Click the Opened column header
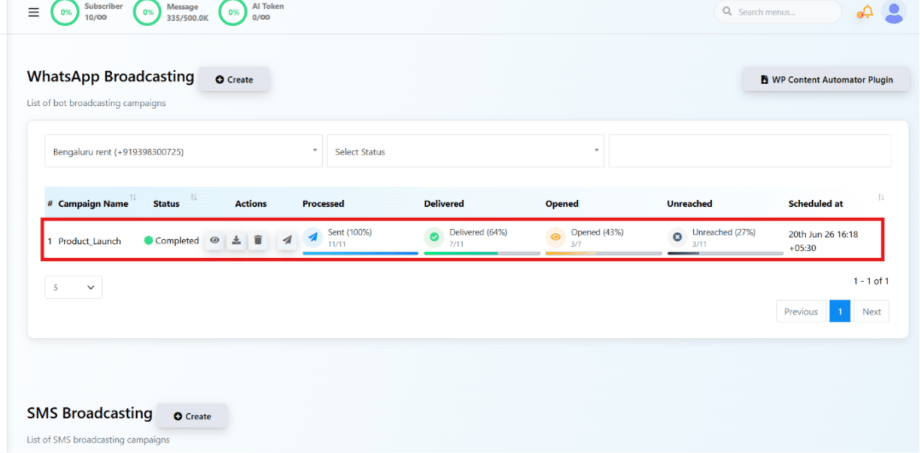920x453 pixels. 562,204
